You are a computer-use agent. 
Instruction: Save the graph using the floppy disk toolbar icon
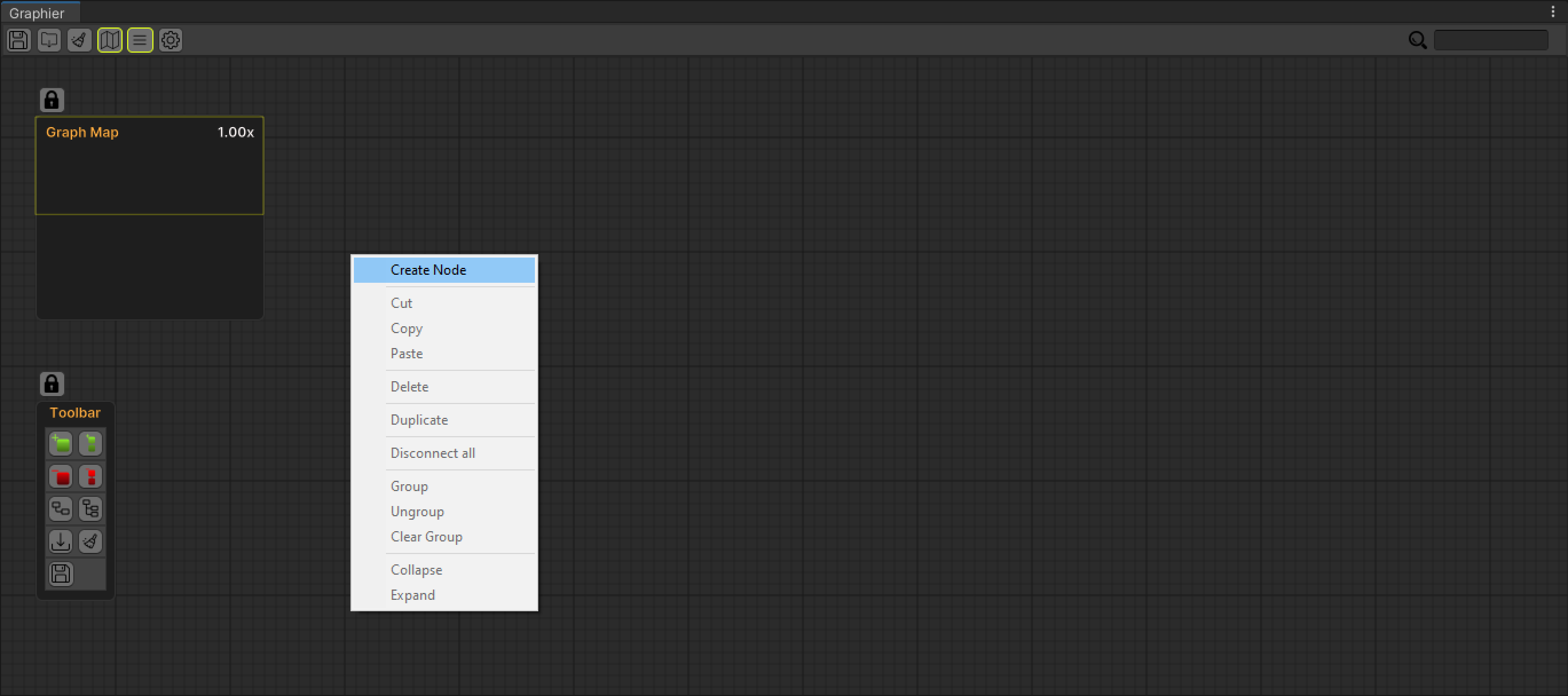pos(18,40)
